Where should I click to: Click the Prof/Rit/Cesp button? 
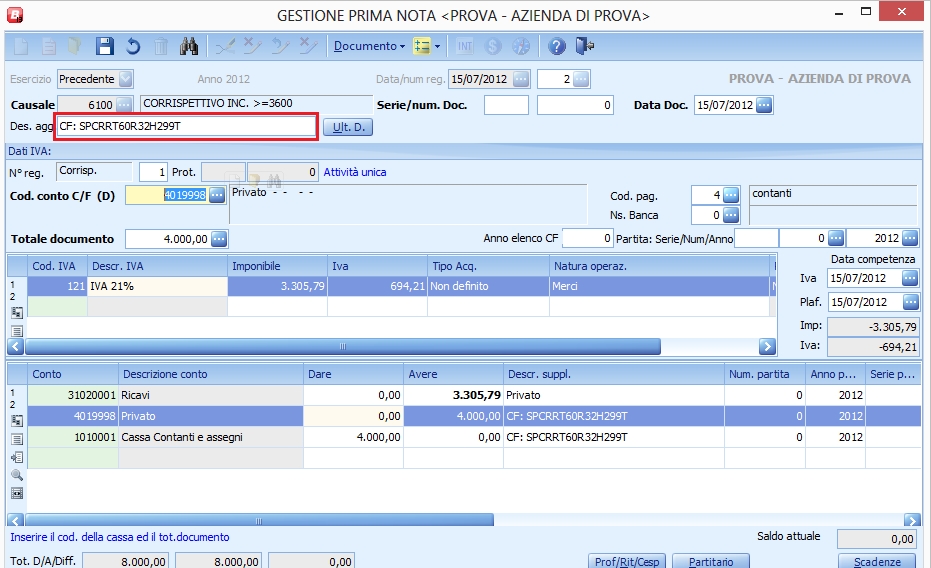(x=626, y=561)
